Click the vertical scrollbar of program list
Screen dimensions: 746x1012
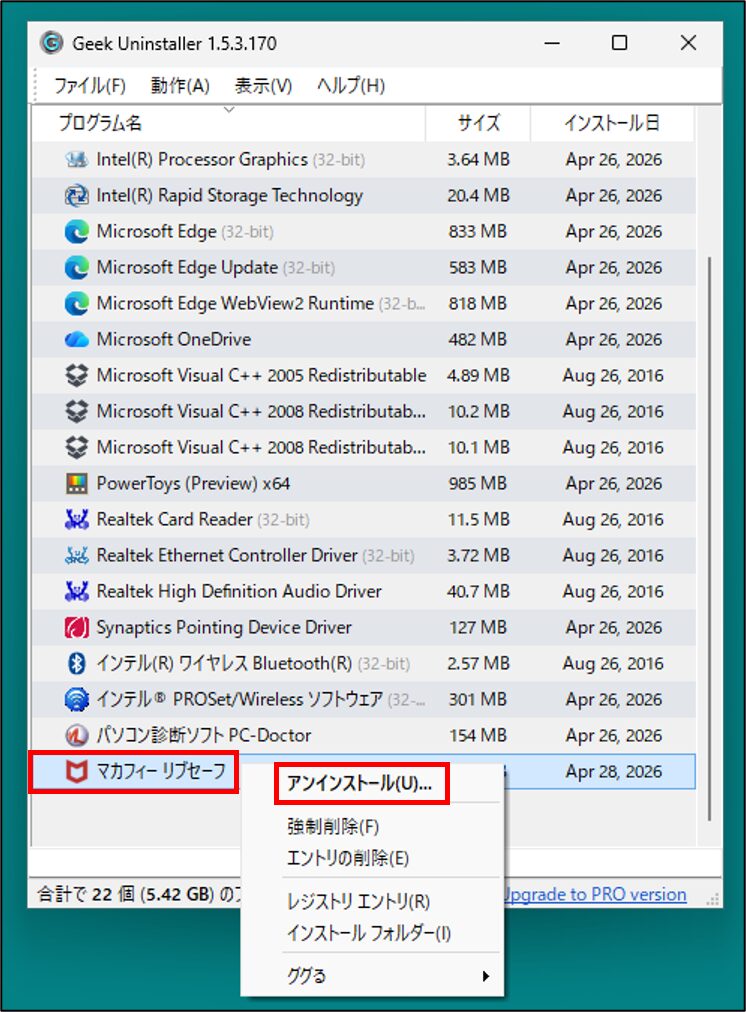tap(709, 539)
